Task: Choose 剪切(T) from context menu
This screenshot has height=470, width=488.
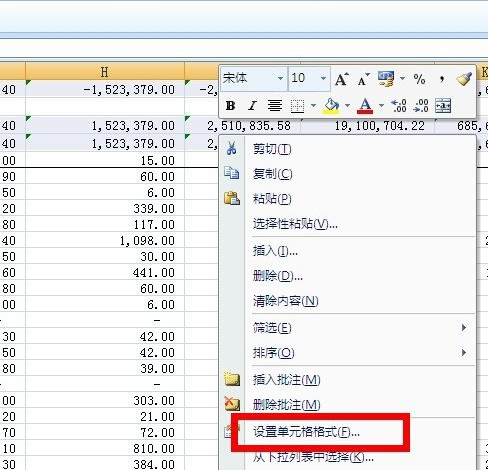Action: [x=347, y=149]
